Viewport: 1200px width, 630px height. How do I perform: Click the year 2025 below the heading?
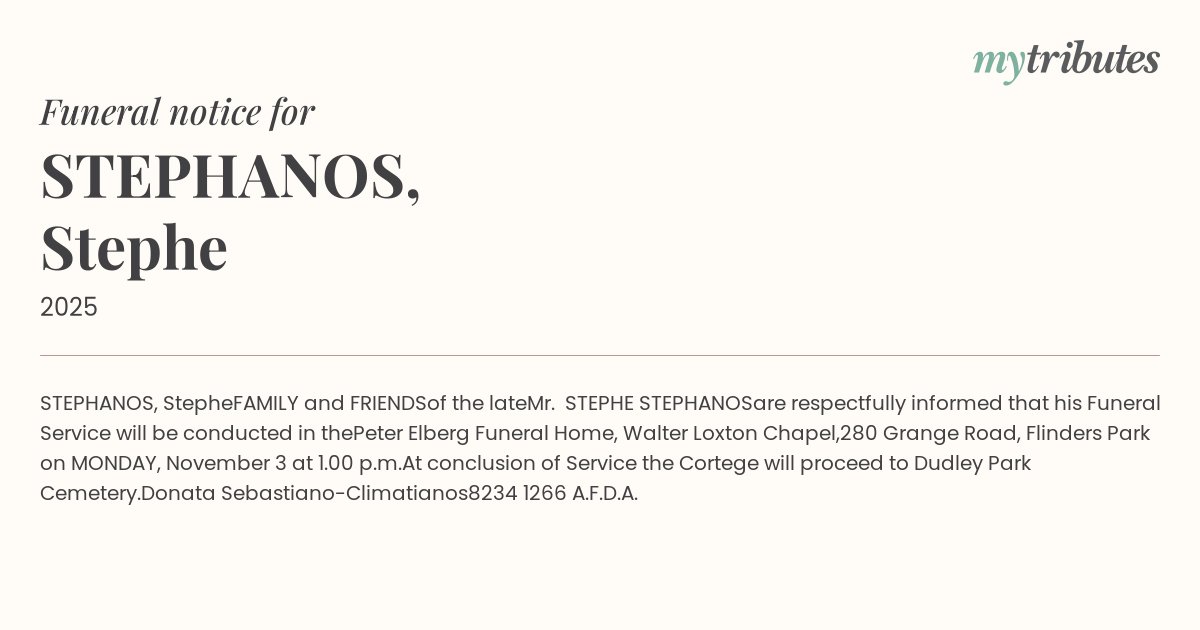point(69,307)
